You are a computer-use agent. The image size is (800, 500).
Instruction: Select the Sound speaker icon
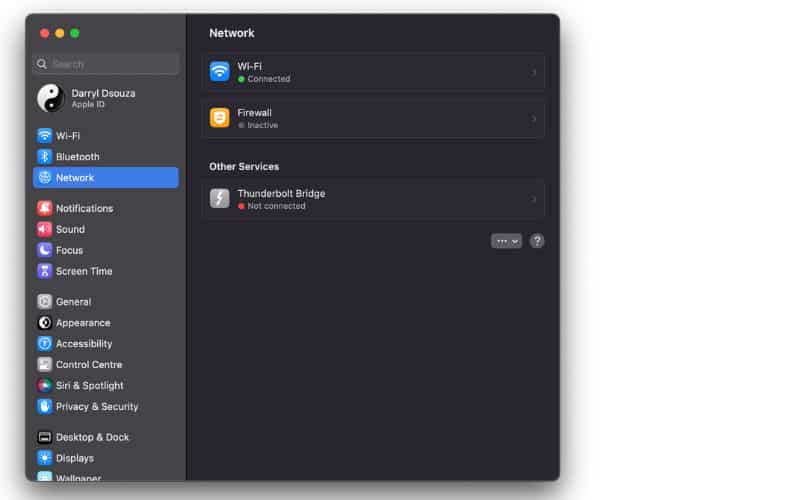pos(45,229)
